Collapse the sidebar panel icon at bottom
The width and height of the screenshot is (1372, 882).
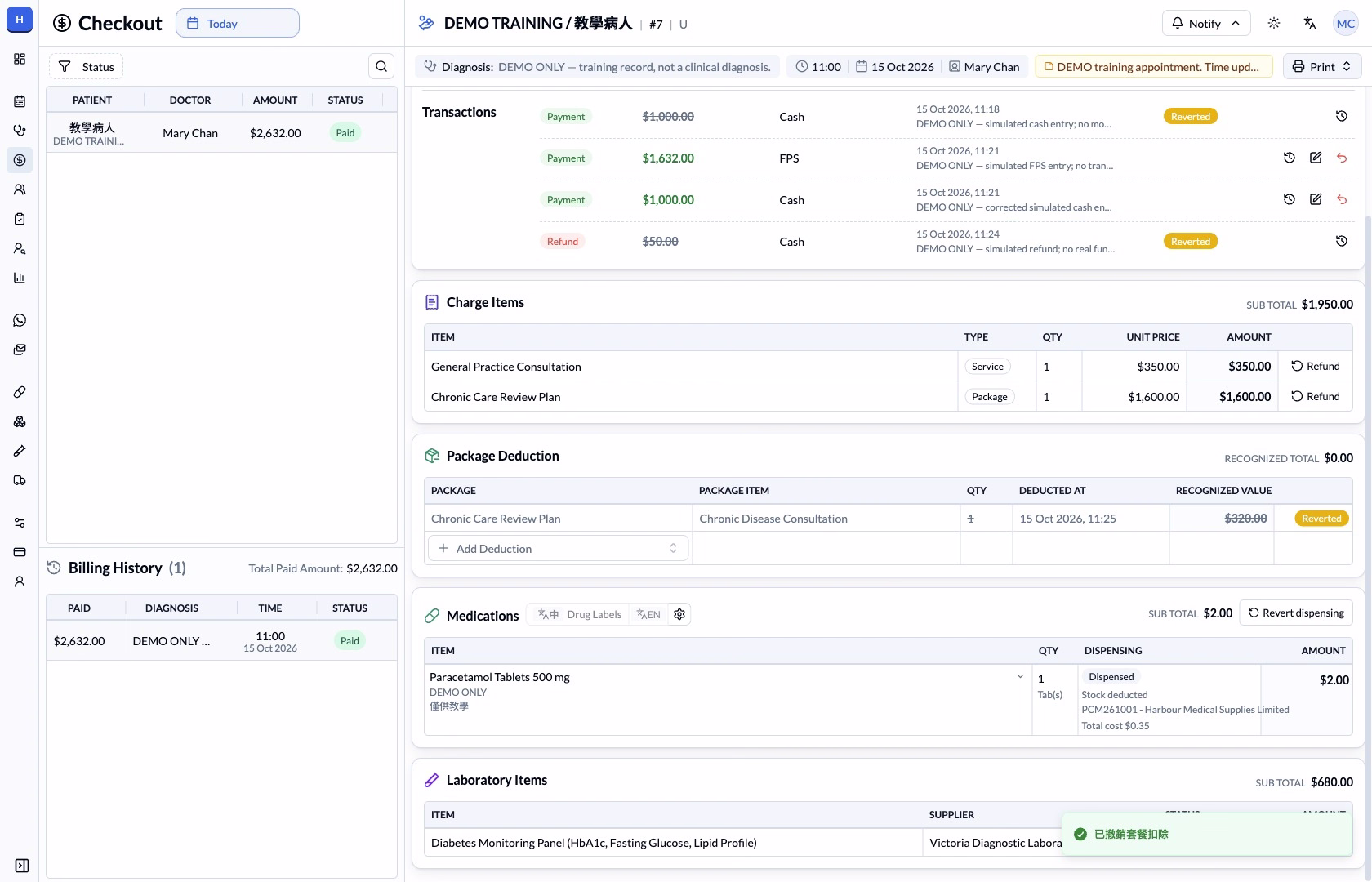[22, 866]
